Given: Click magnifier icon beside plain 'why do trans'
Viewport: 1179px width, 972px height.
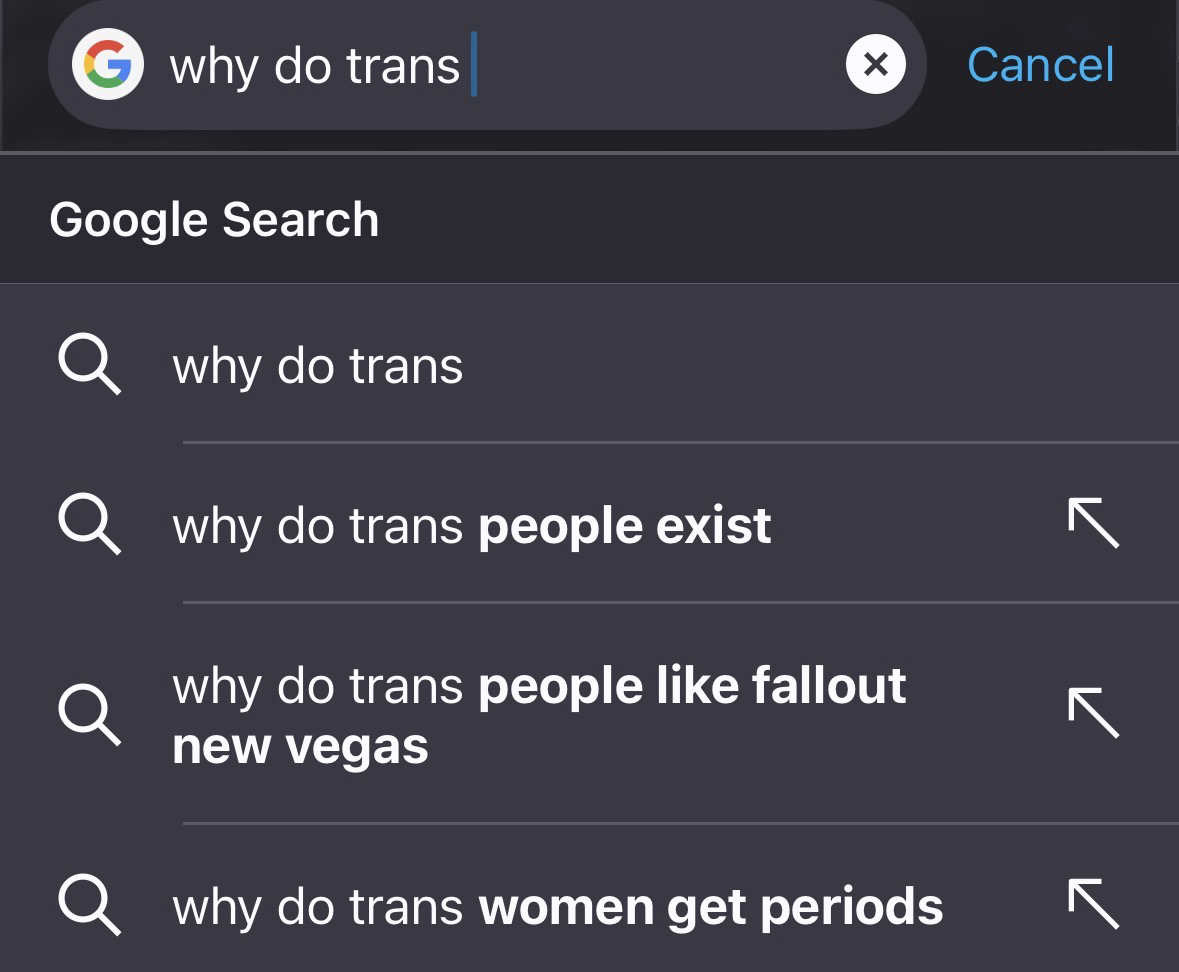Looking at the screenshot, I should pos(90,365).
